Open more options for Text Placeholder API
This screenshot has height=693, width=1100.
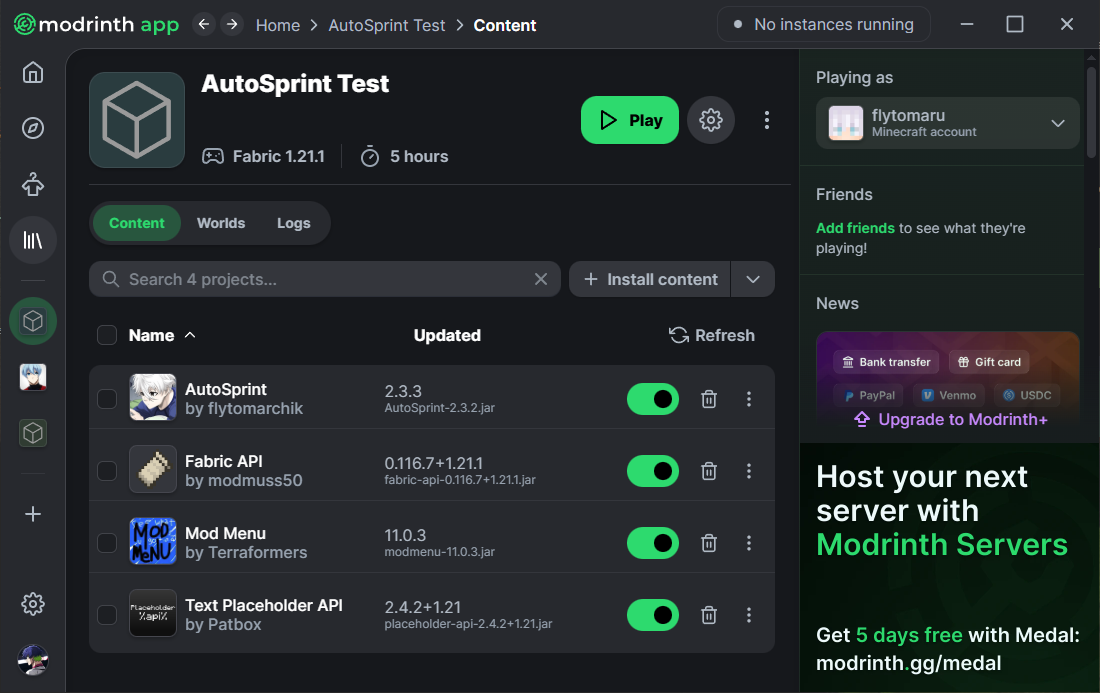pos(749,615)
